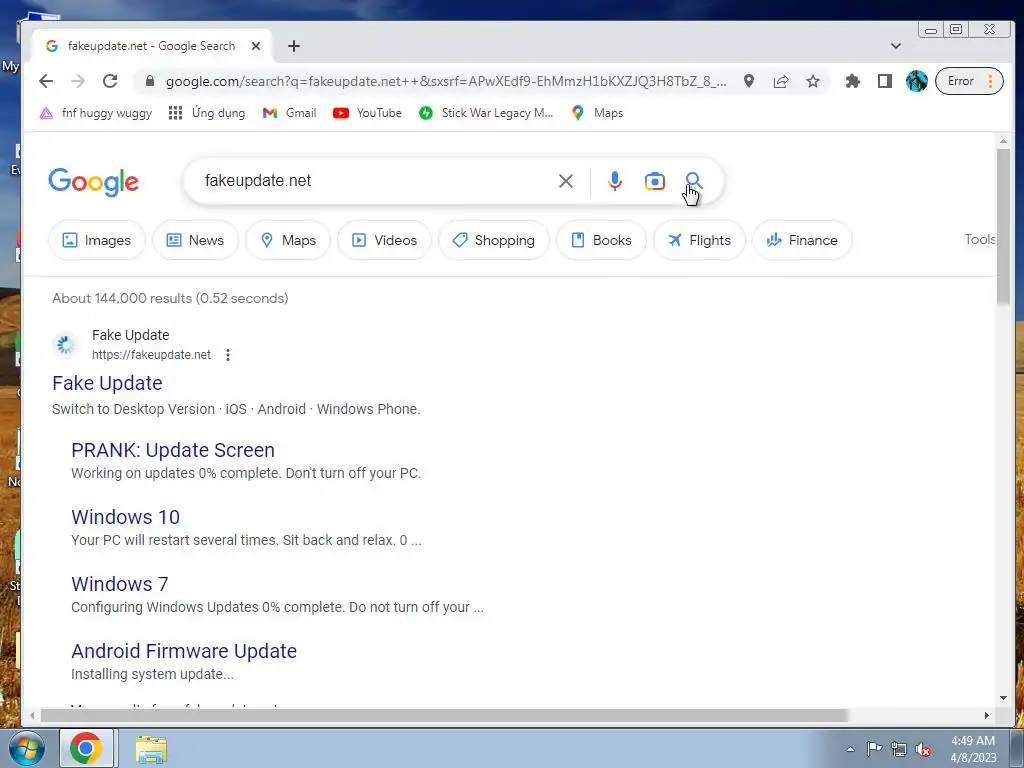Start voice search with microphone
1024x768 pixels.
pos(614,181)
